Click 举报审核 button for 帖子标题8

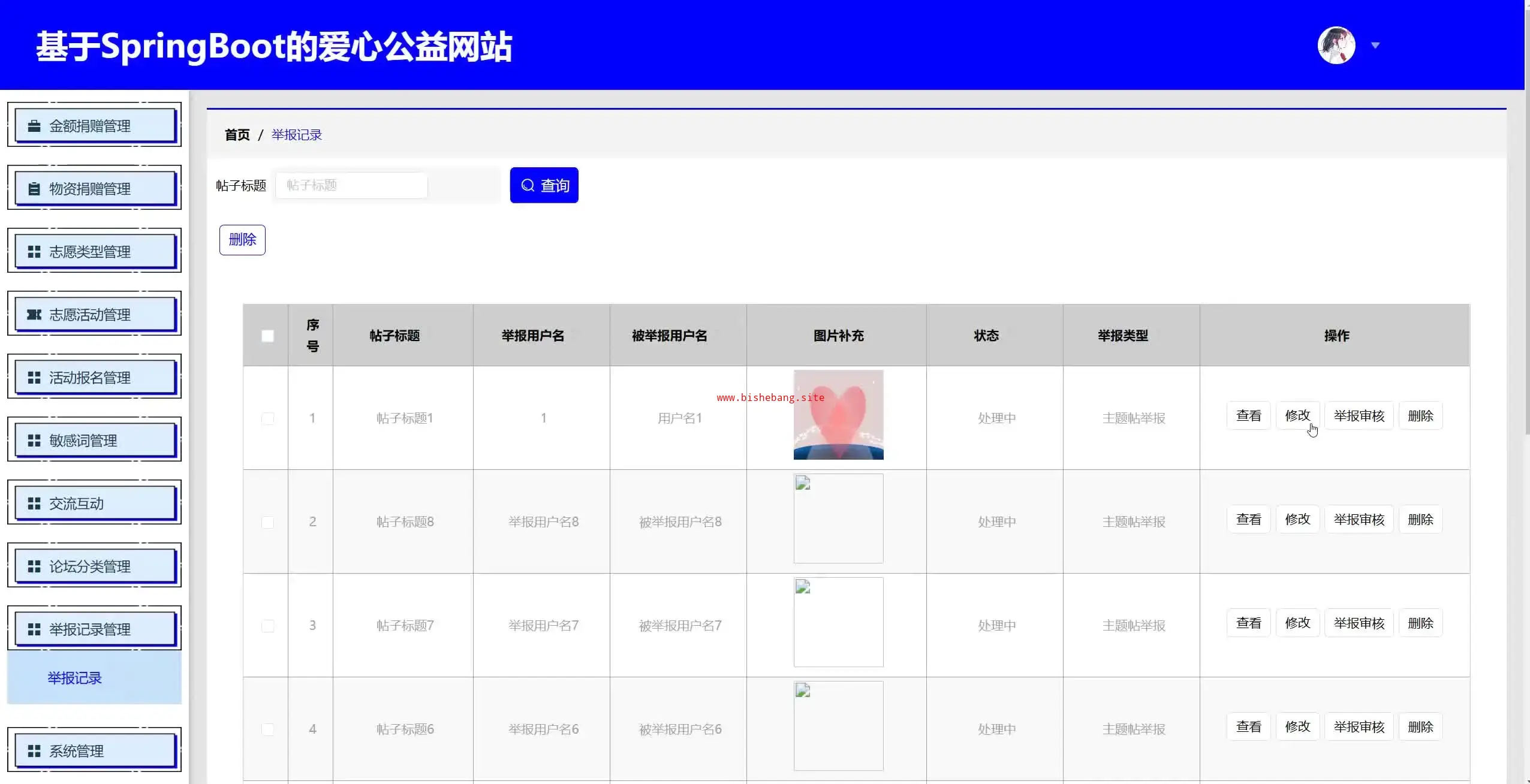click(x=1359, y=519)
